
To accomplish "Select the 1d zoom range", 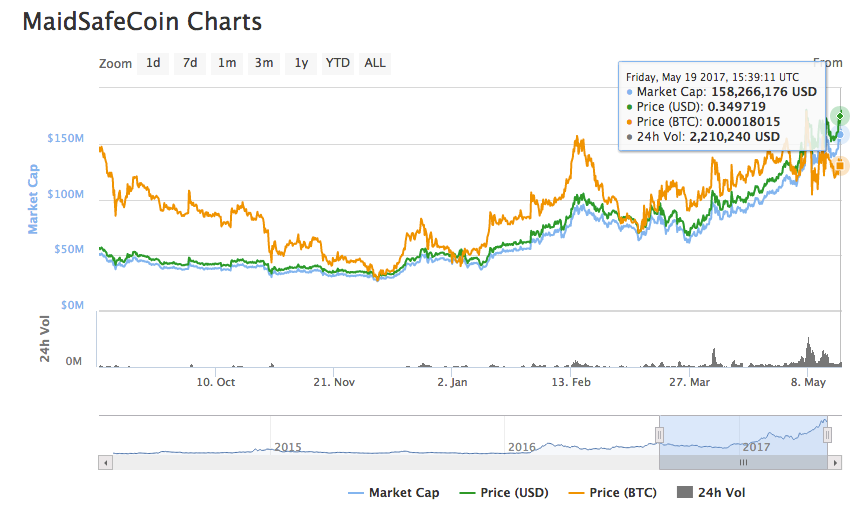I will pos(153,63).
